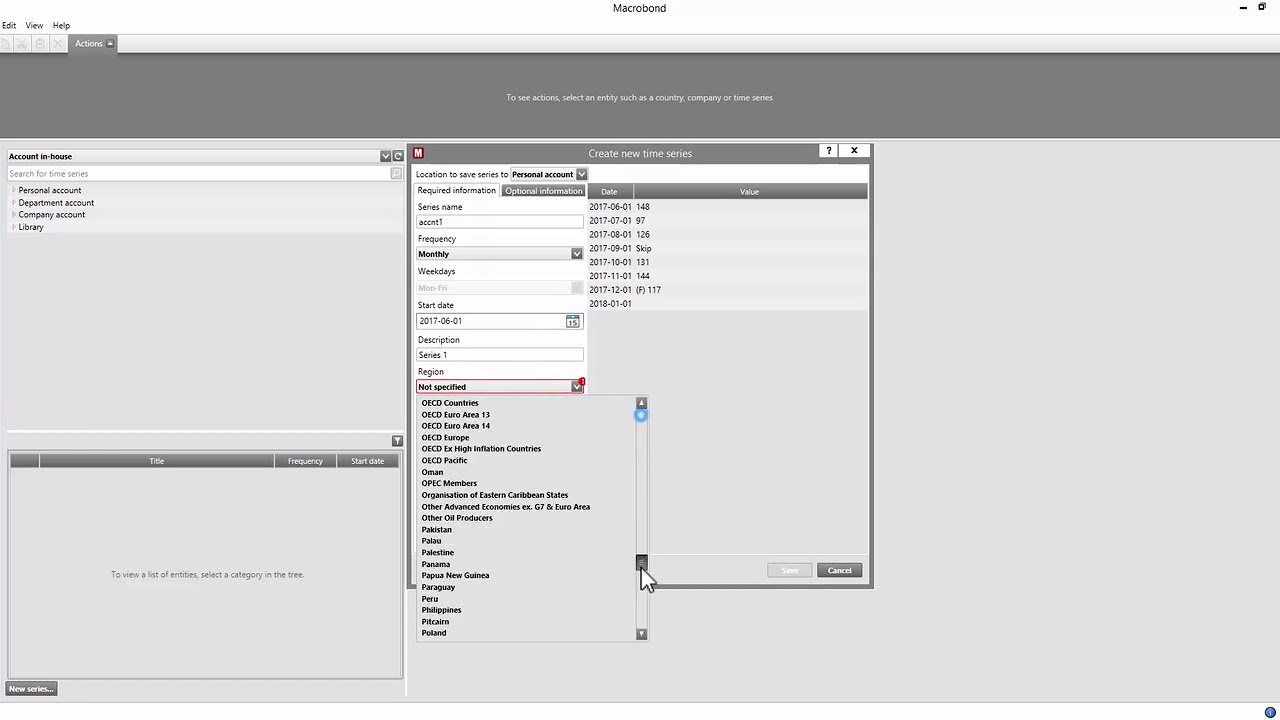
Task: Toggle the Region Not specified dropdown
Action: [577, 387]
